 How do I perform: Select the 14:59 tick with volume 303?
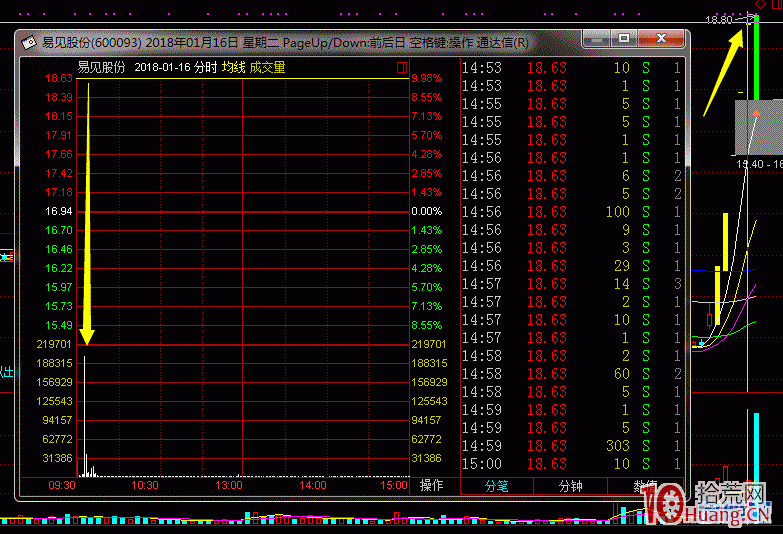[571, 446]
